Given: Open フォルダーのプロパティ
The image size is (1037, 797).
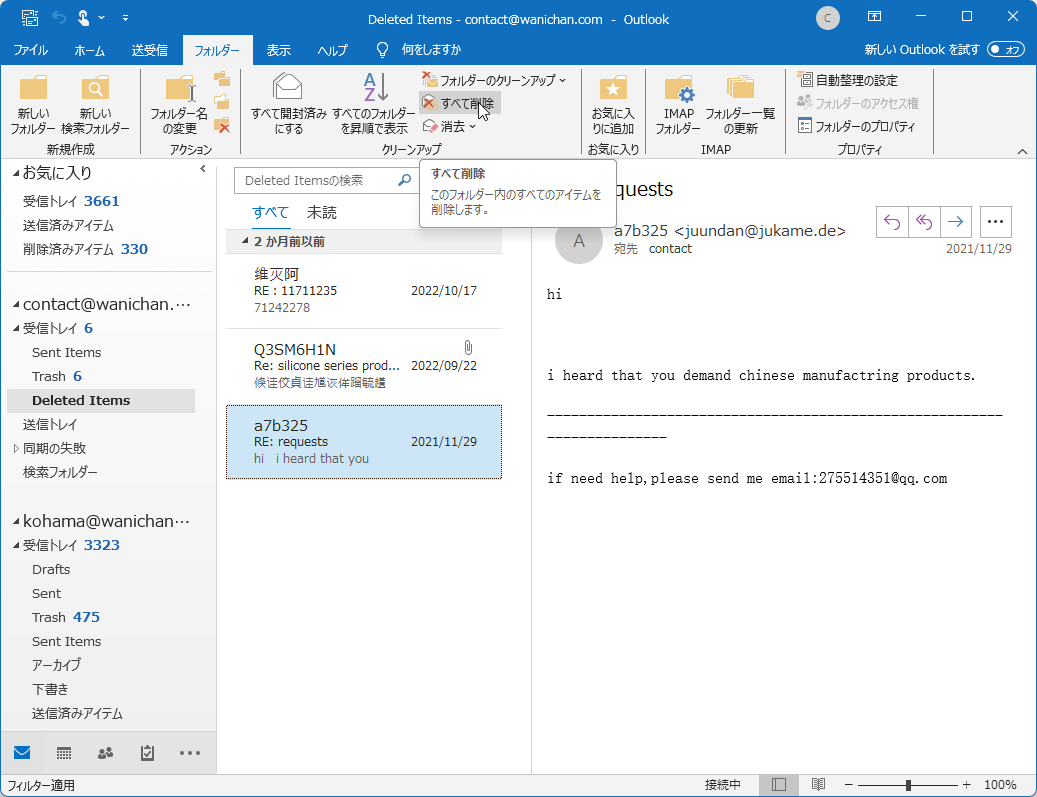Looking at the screenshot, I should click(856, 126).
